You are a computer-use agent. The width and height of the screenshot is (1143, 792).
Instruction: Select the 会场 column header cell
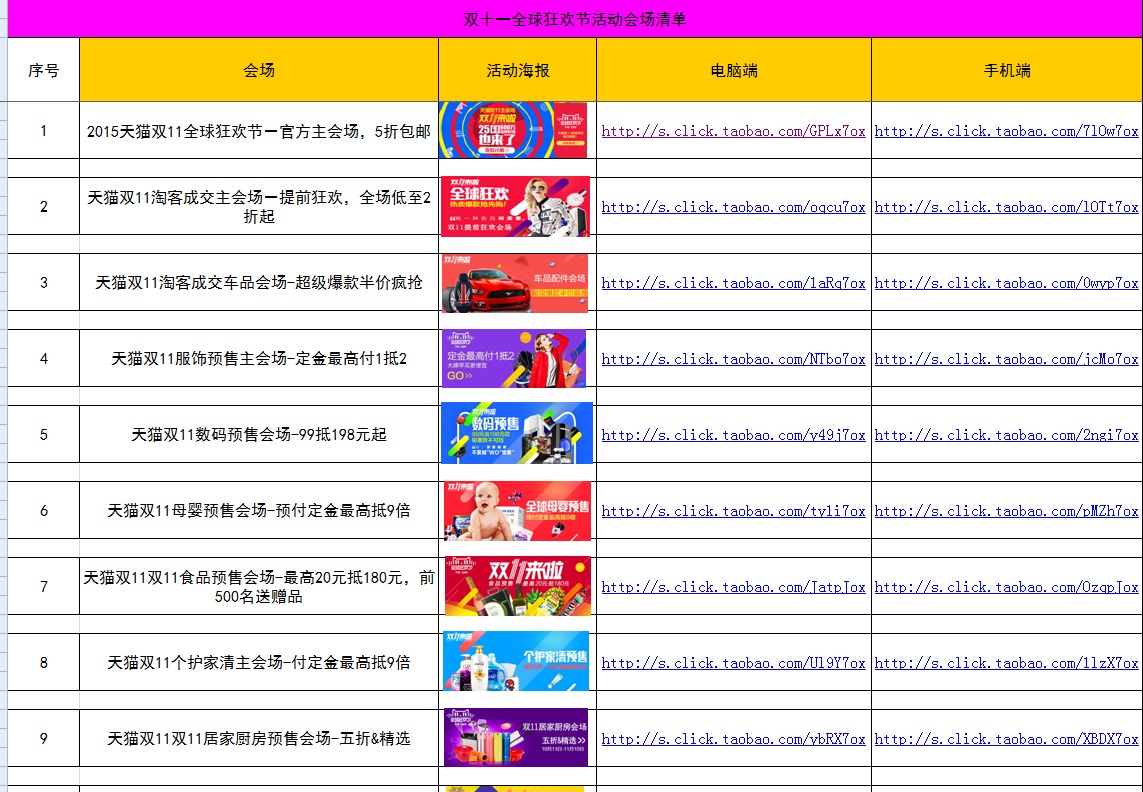[257, 70]
